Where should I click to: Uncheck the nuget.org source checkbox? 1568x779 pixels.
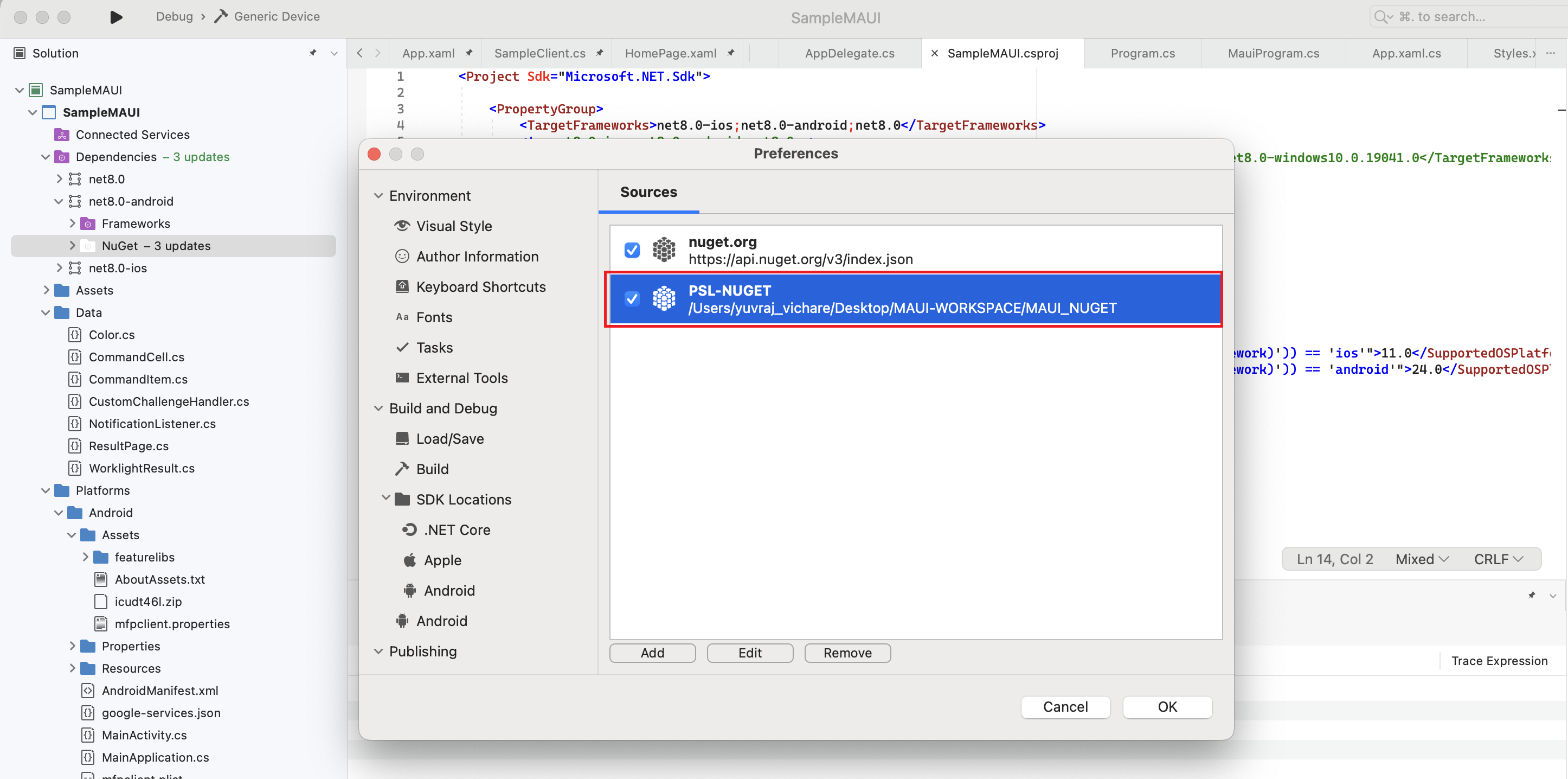[x=632, y=250]
